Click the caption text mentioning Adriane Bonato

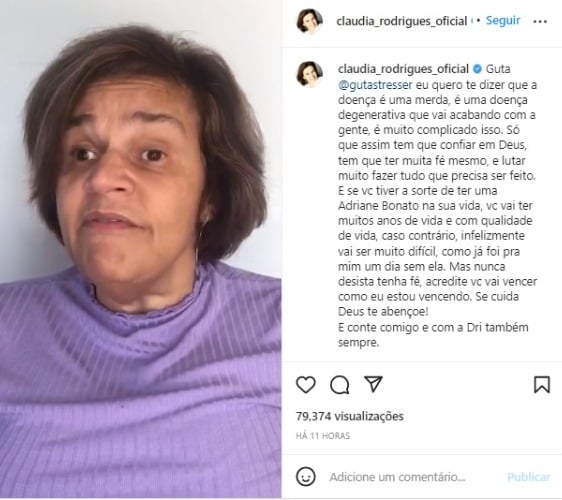378,206
